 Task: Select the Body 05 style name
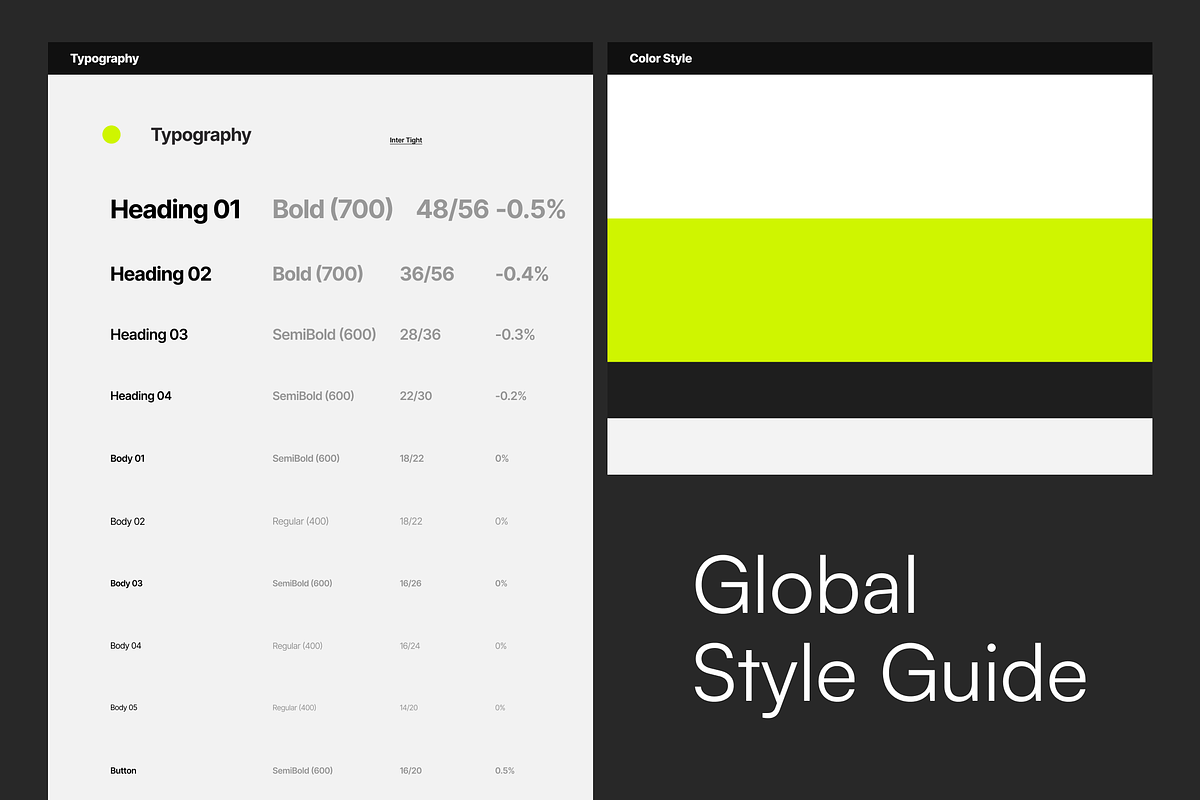[124, 708]
